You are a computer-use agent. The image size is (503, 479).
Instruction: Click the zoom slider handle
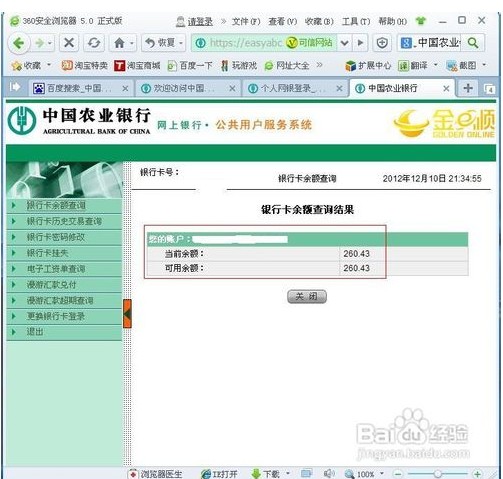pyautogui.click(x=438, y=474)
